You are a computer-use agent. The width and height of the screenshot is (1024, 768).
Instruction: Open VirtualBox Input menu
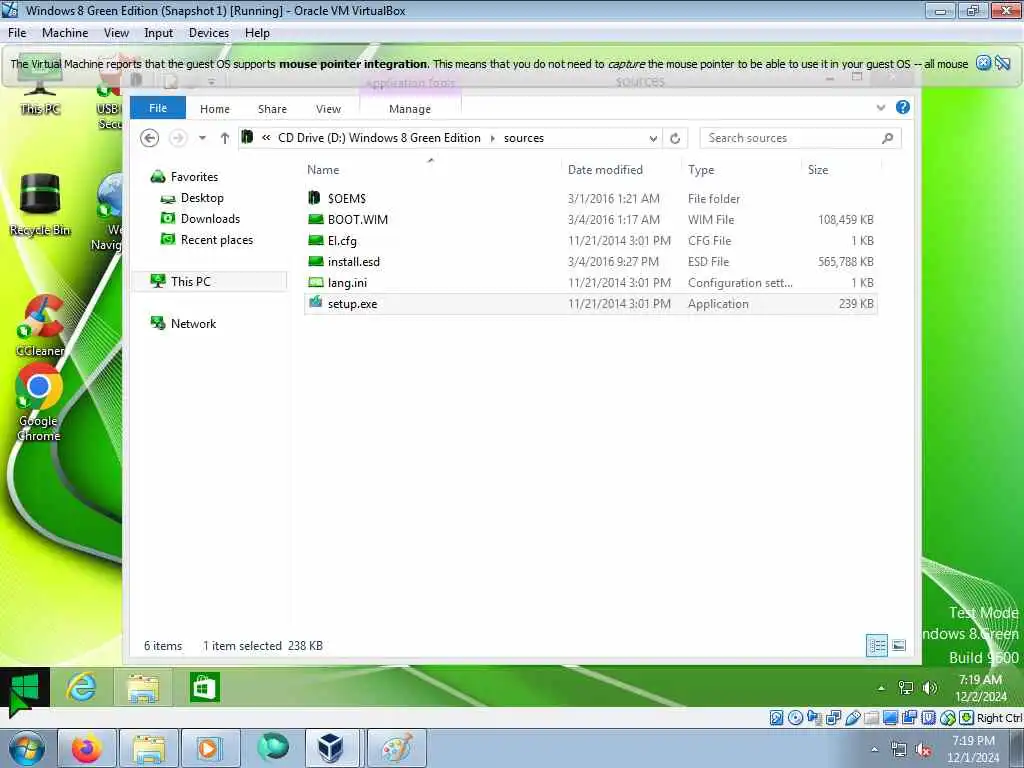tap(159, 33)
